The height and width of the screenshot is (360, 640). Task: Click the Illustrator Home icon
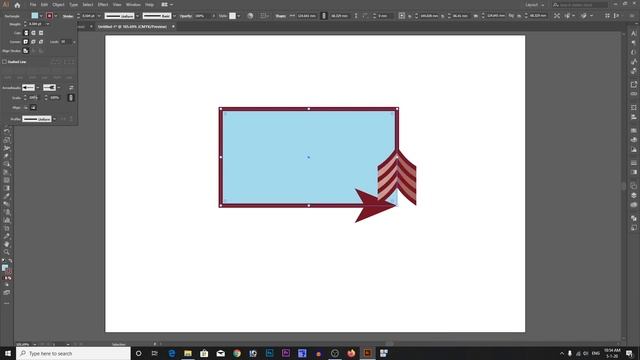[x=17, y=5]
